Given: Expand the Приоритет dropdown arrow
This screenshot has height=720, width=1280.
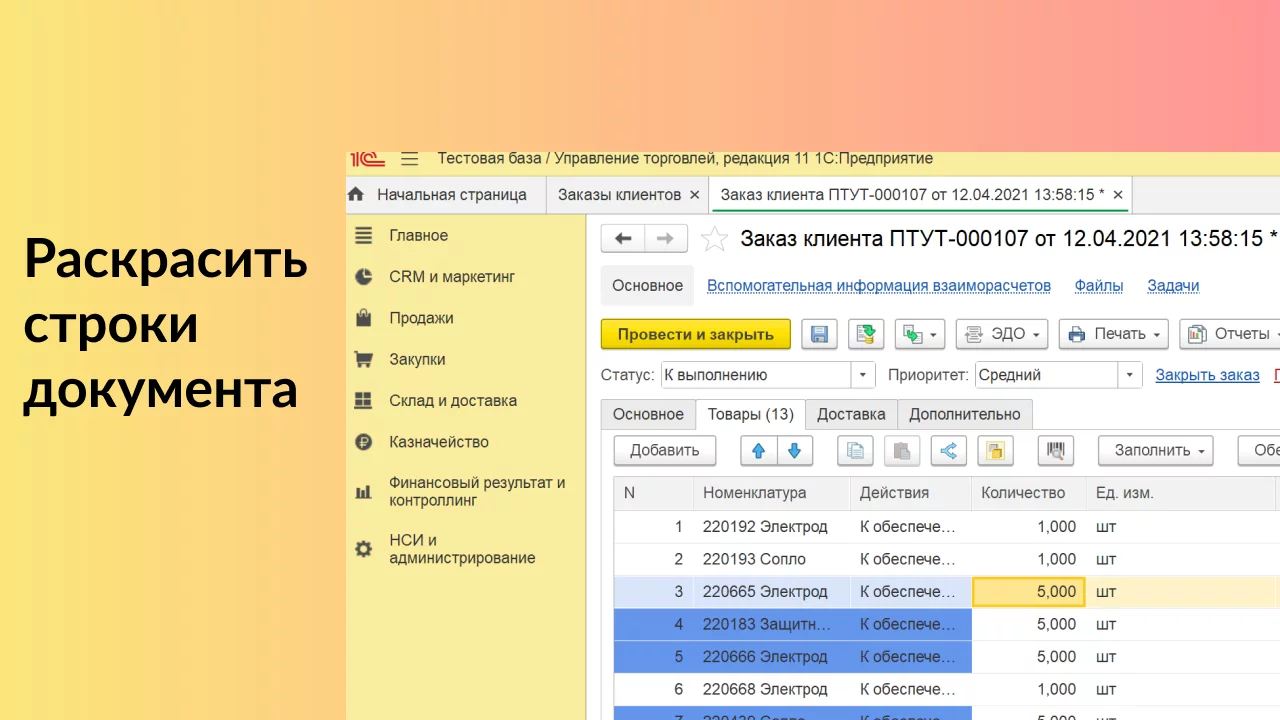Looking at the screenshot, I should coord(1130,375).
